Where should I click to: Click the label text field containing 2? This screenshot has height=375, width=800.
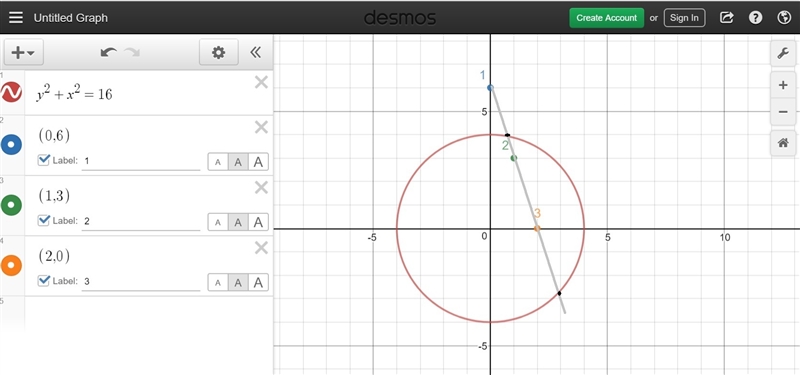coord(141,221)
